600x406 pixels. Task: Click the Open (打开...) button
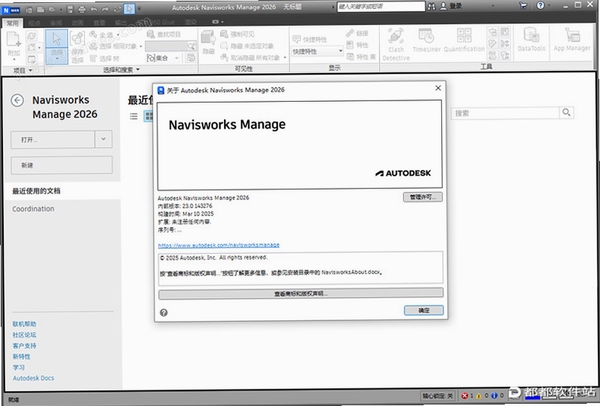tap(53, 140)
